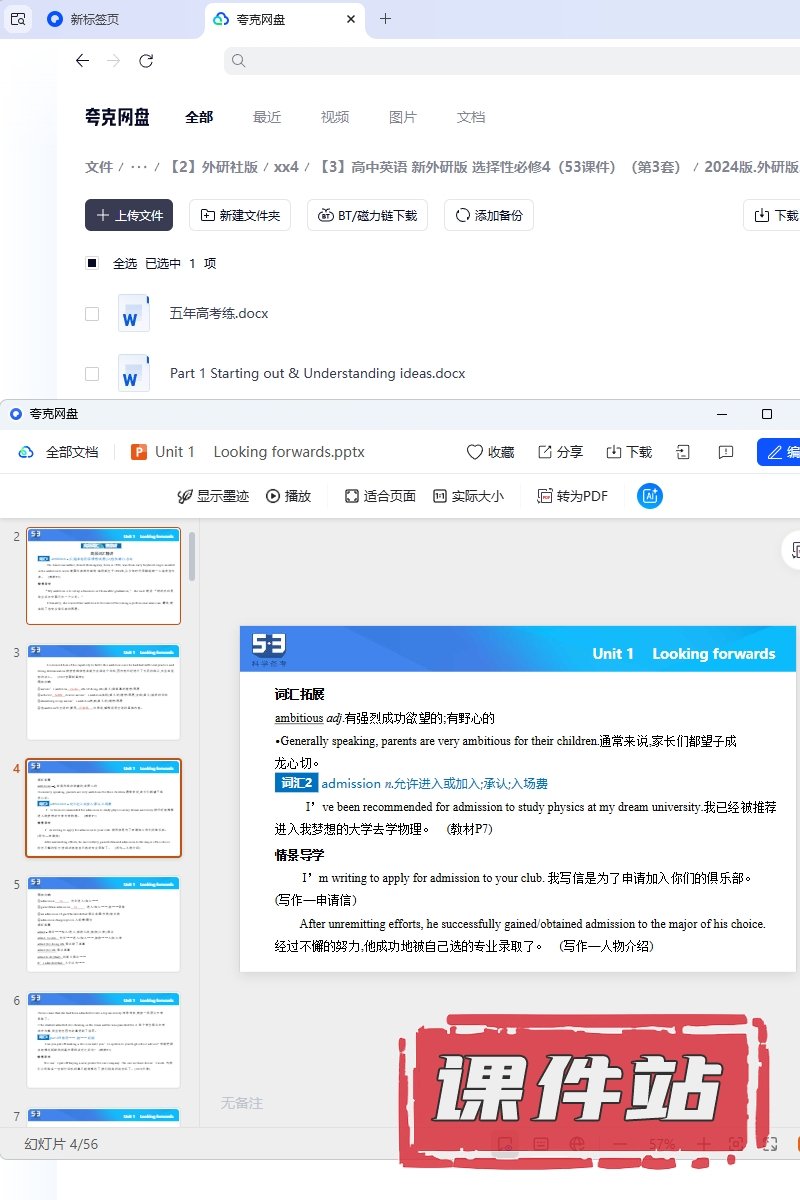Reload the page with browser refresh icon
Screen dimensions: 800x1200
146,61
